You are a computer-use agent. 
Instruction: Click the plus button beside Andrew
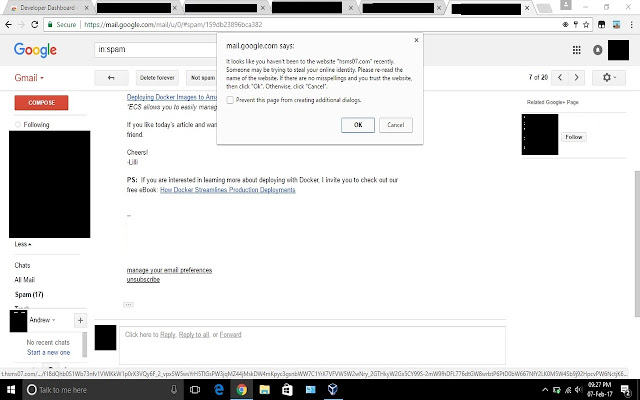click(x=80, y=320)
